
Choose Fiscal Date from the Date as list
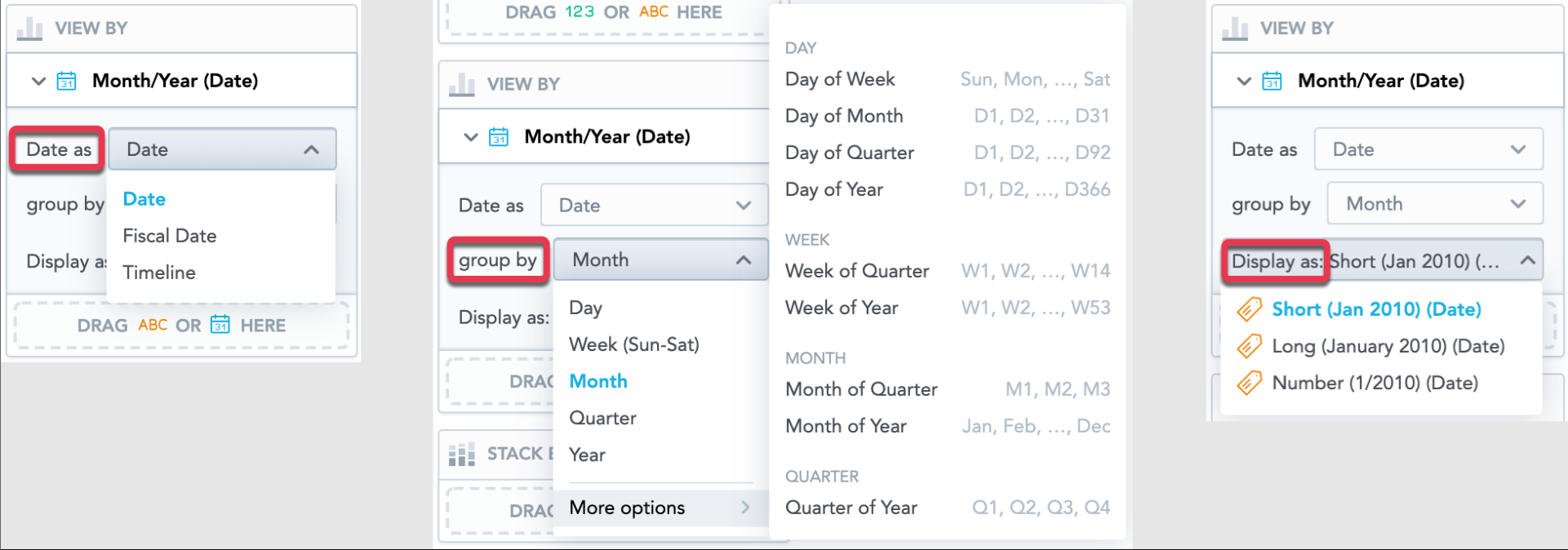(x=170, y=236)
